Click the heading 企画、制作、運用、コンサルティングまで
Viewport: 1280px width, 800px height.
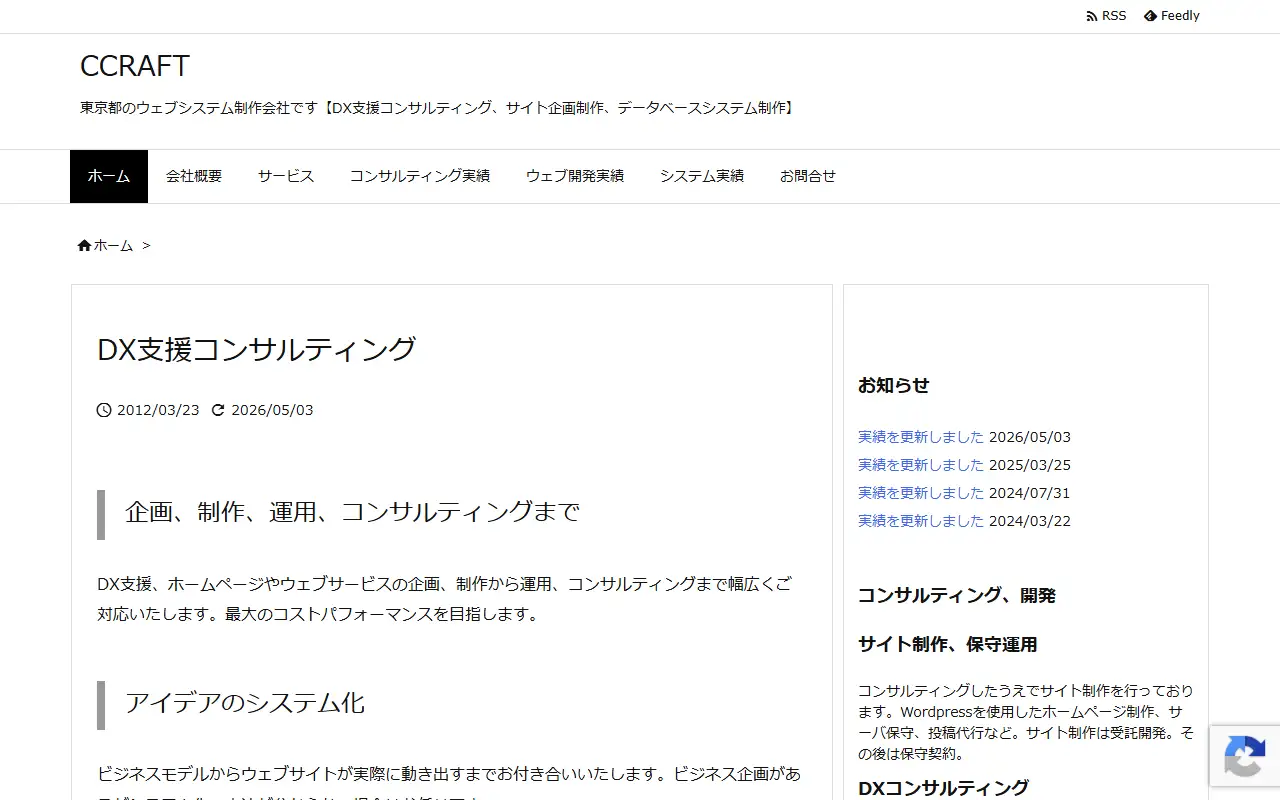pos(353,513)
